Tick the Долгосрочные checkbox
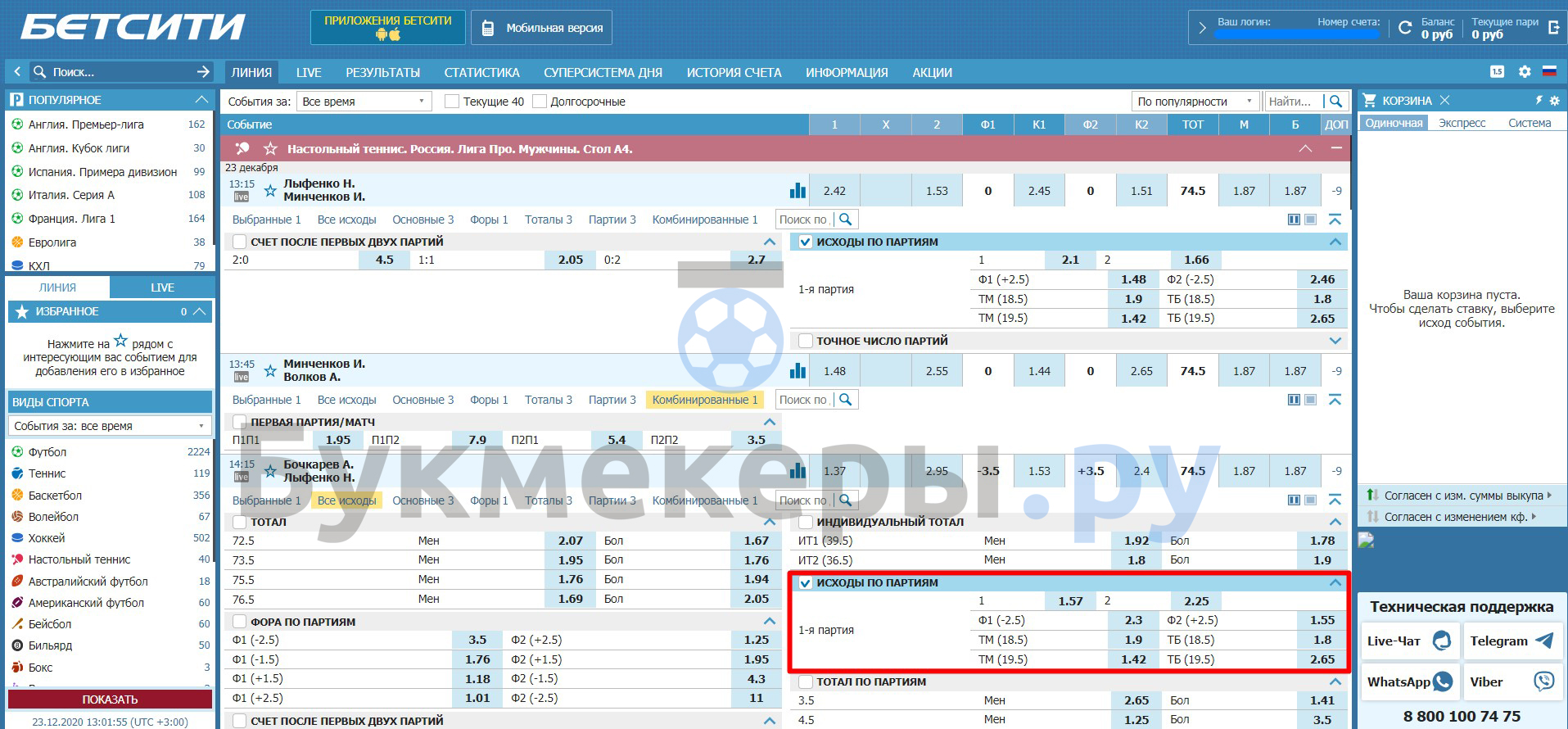 point(539,102)
